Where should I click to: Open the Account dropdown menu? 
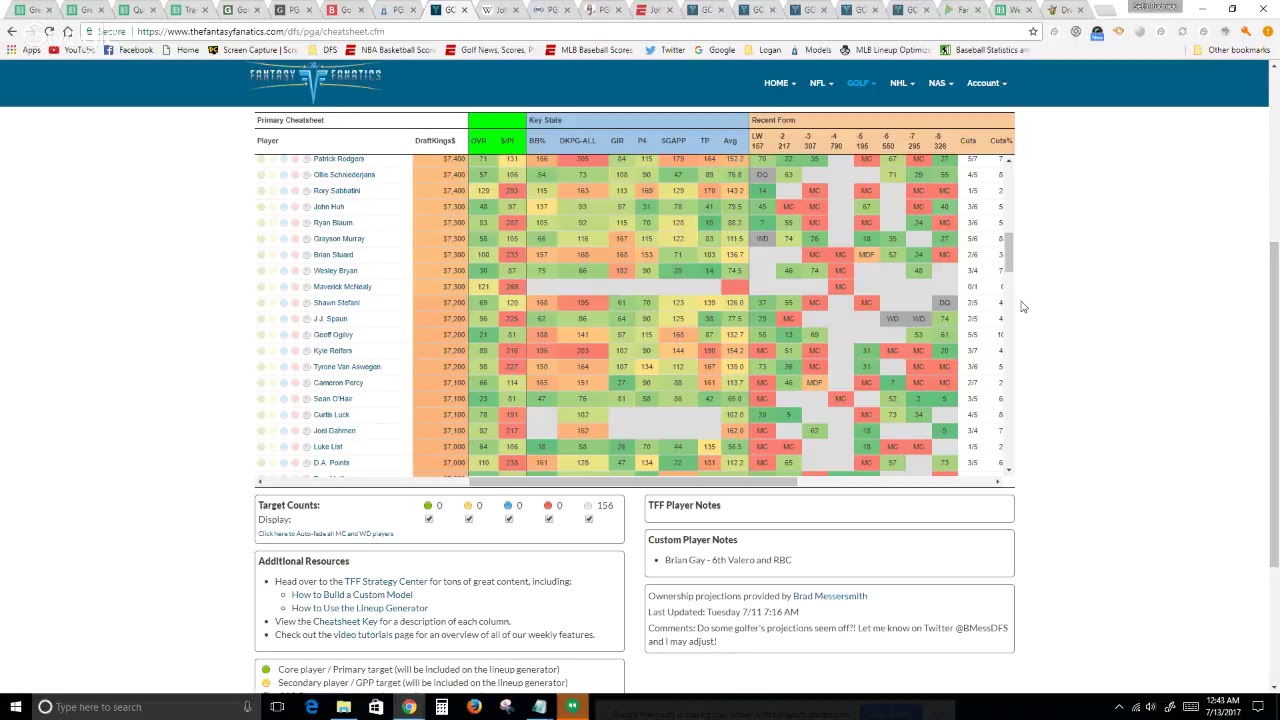[986, 83]
